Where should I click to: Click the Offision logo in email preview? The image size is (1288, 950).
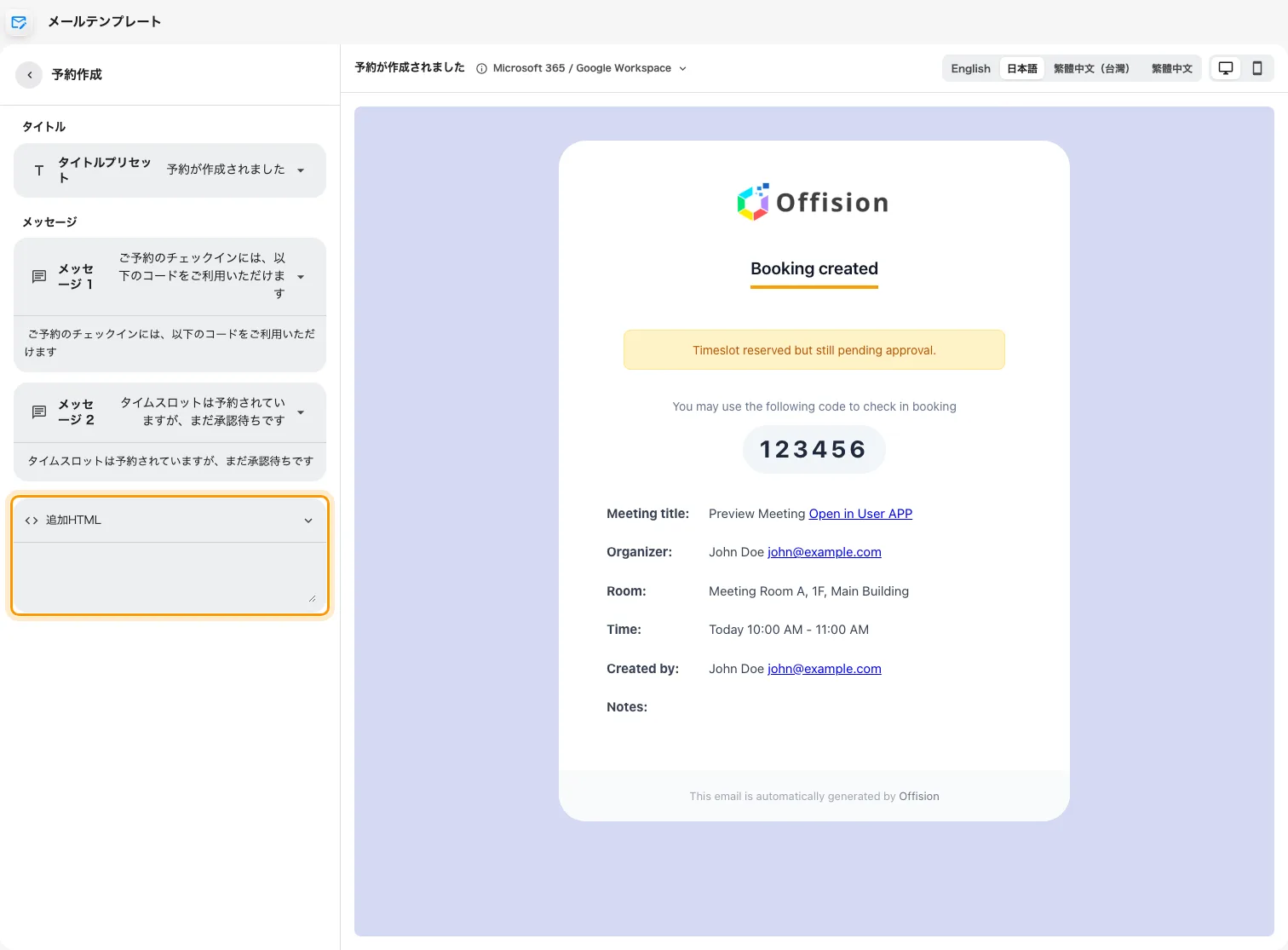click(814, 202)
